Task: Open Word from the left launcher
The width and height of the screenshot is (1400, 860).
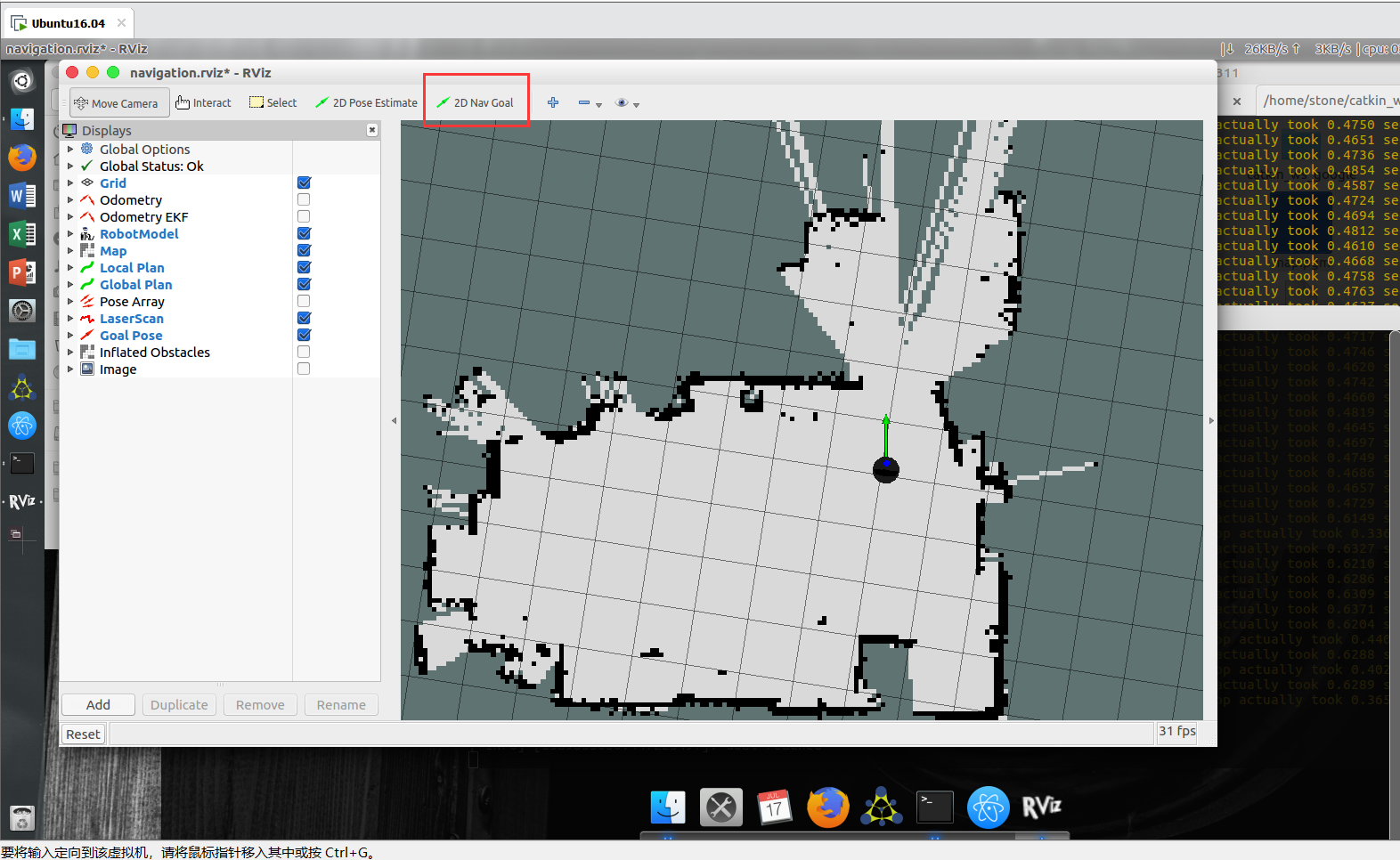Action: pyautogui.click(x=22, y=195)
